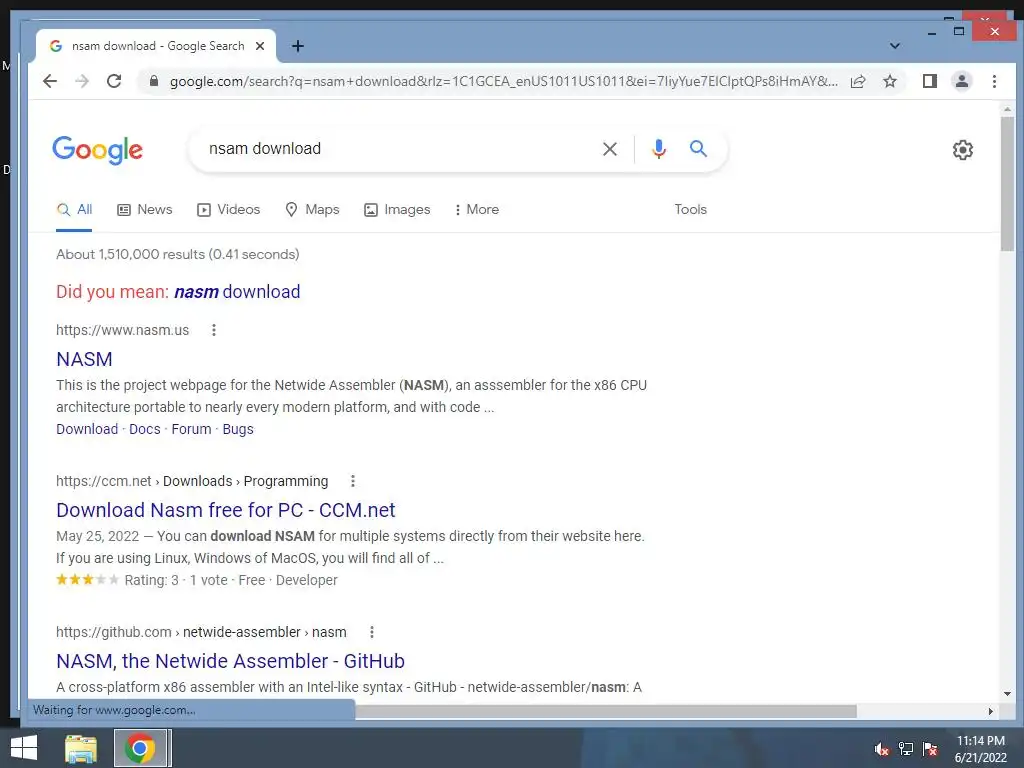The image size is (1024, 768).
Task: Open options for ccm.net result
Action: click(x=353, y=481)
